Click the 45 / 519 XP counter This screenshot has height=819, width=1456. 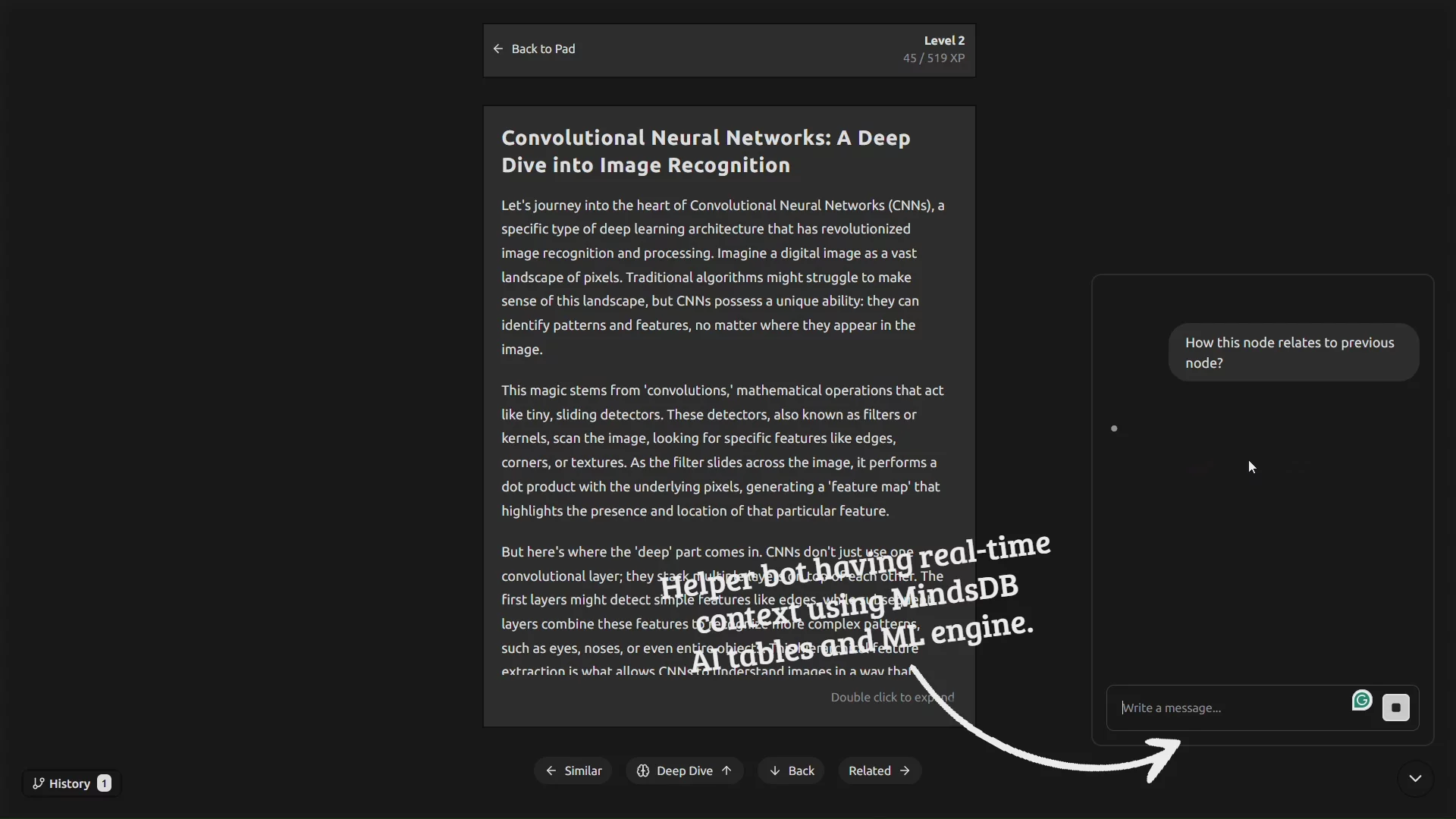coord(934,58)
